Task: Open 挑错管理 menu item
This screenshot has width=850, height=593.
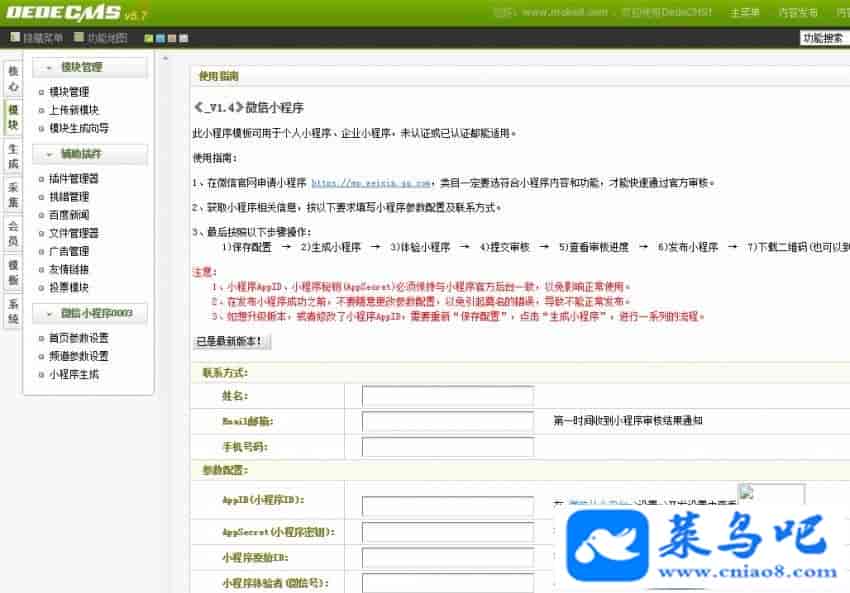Action: tap(69, 197)
